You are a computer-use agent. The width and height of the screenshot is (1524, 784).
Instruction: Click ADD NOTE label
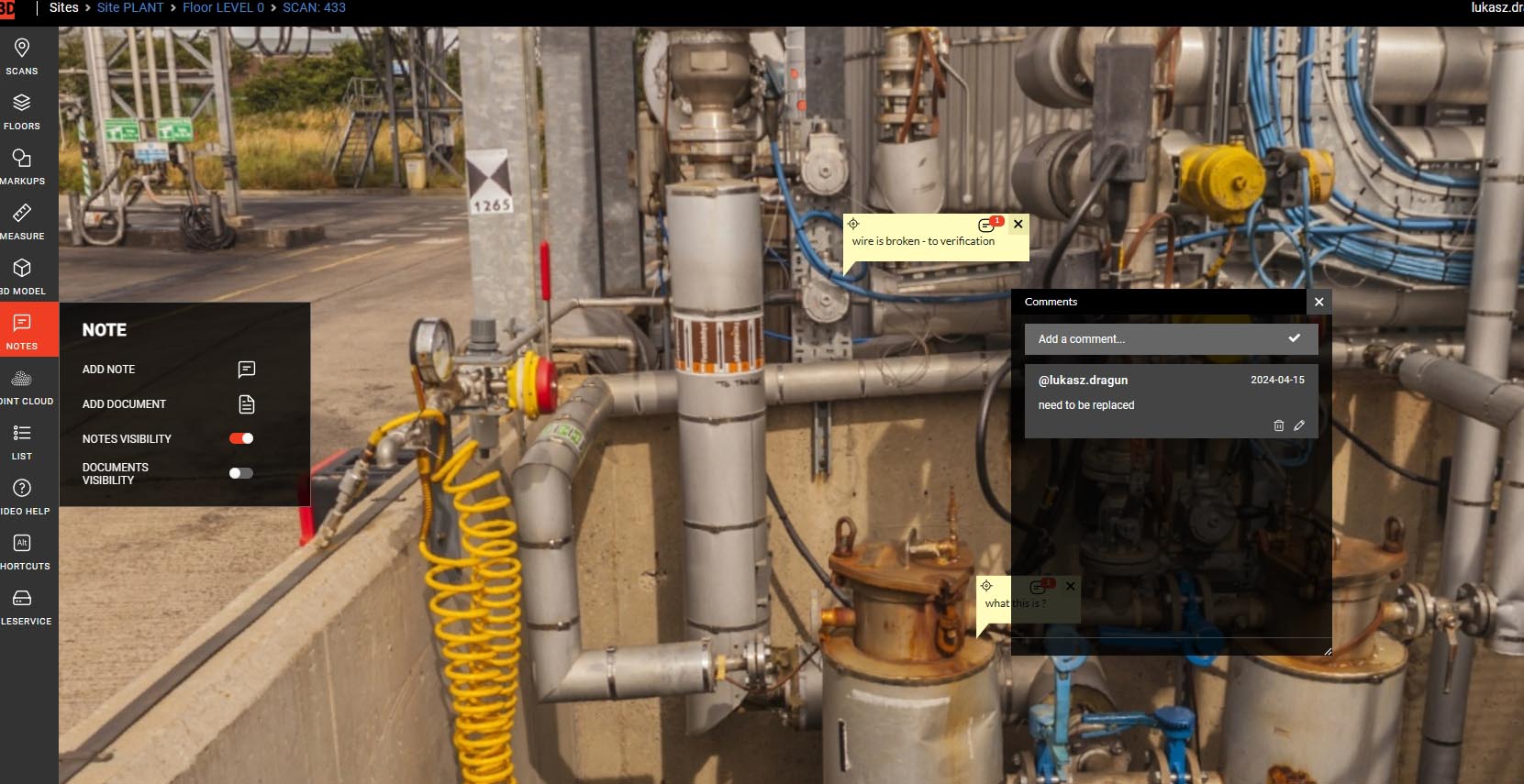coord(108,370)
